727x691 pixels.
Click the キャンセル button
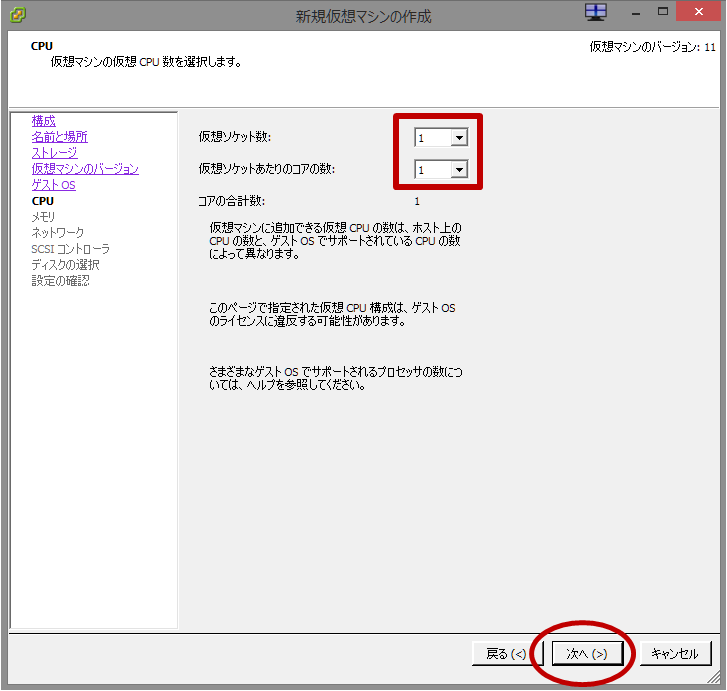click(675, 653)
